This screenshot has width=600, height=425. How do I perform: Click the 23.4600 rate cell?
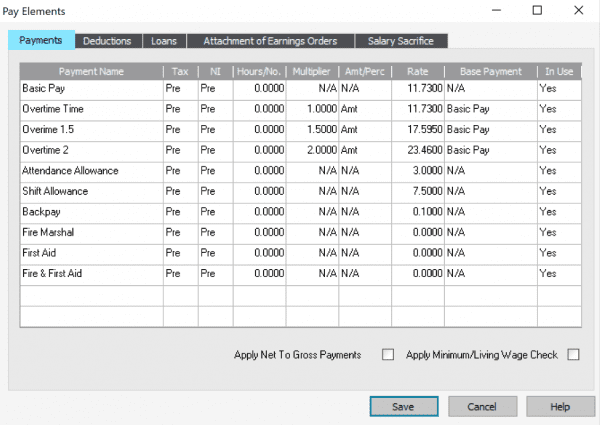click(418, 150)
